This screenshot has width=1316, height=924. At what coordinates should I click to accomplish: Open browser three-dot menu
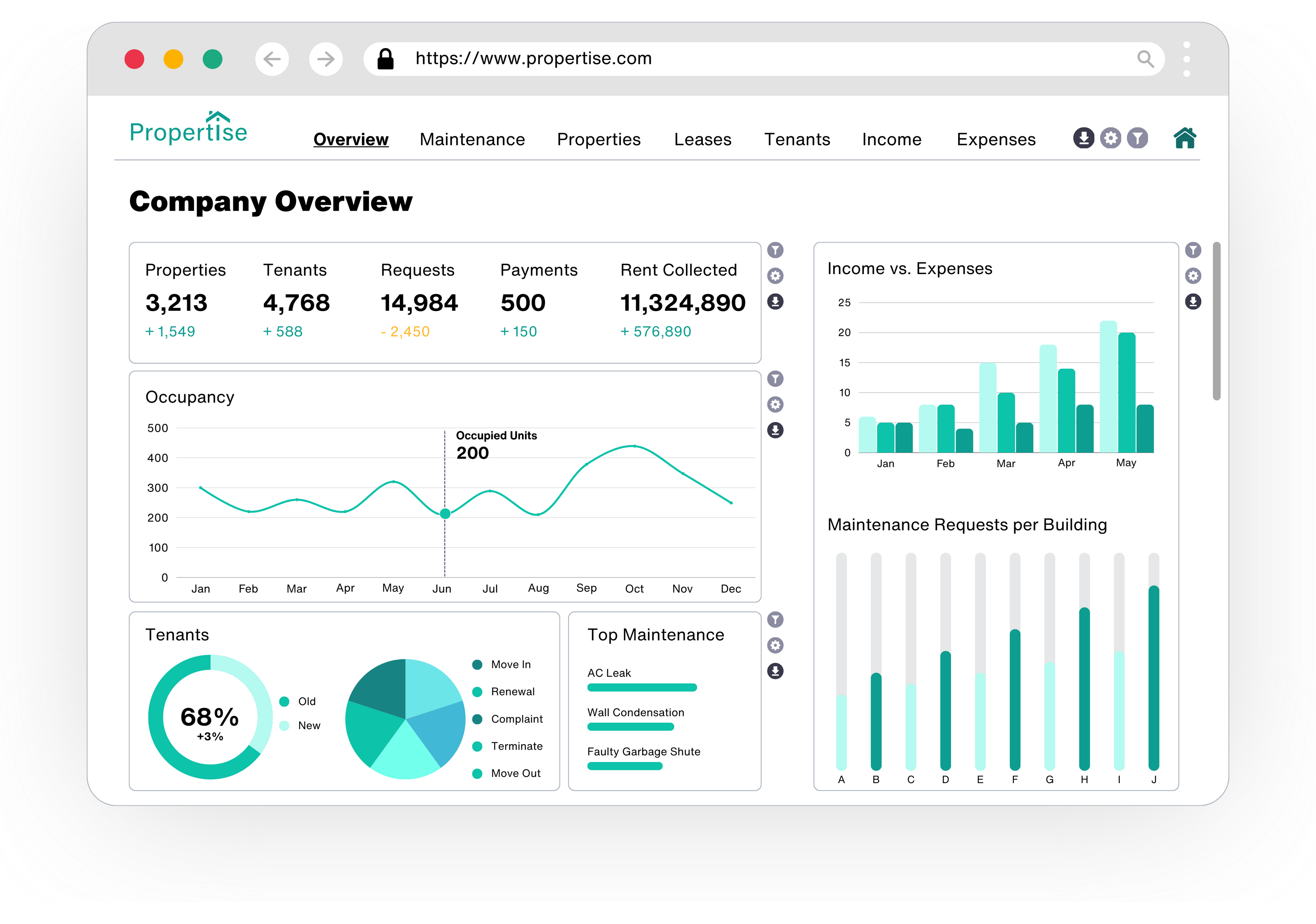tap(1186, 59)
